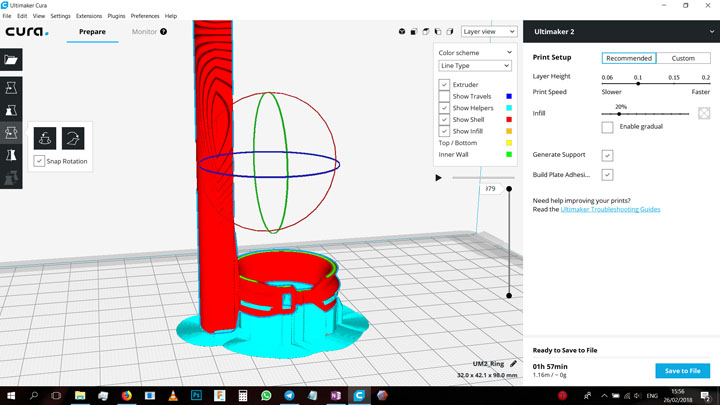Enable gradual infill checkbox

click(x=608, y=127)
